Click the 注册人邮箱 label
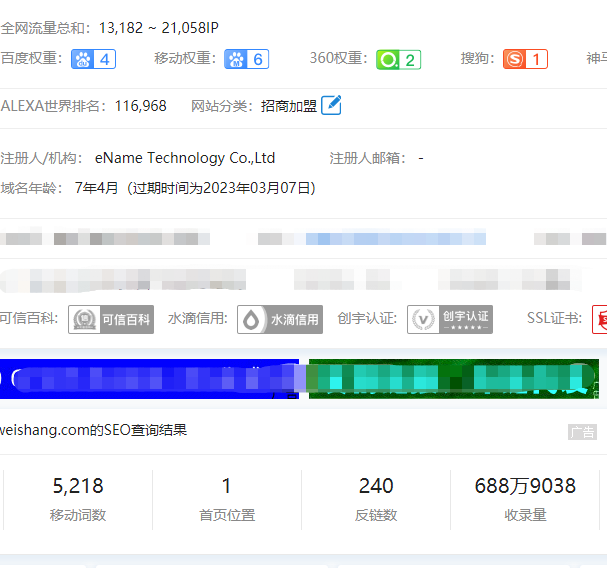 pyautogui.click(x=367, y=158)
